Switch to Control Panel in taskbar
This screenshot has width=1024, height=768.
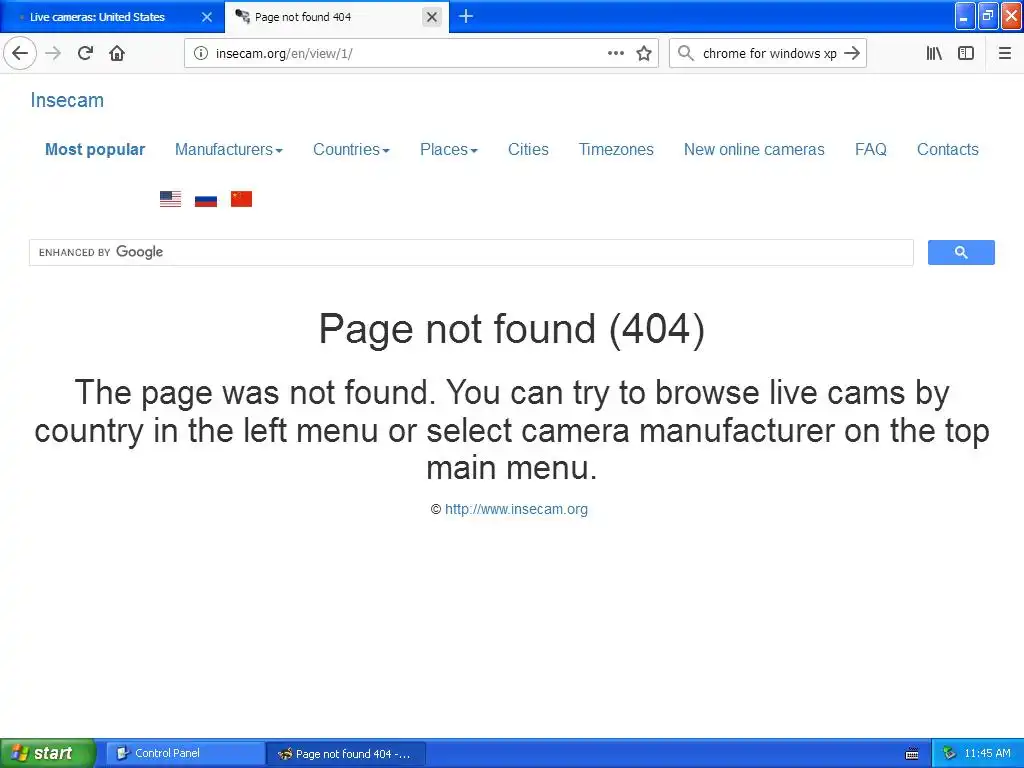(185, 753)
